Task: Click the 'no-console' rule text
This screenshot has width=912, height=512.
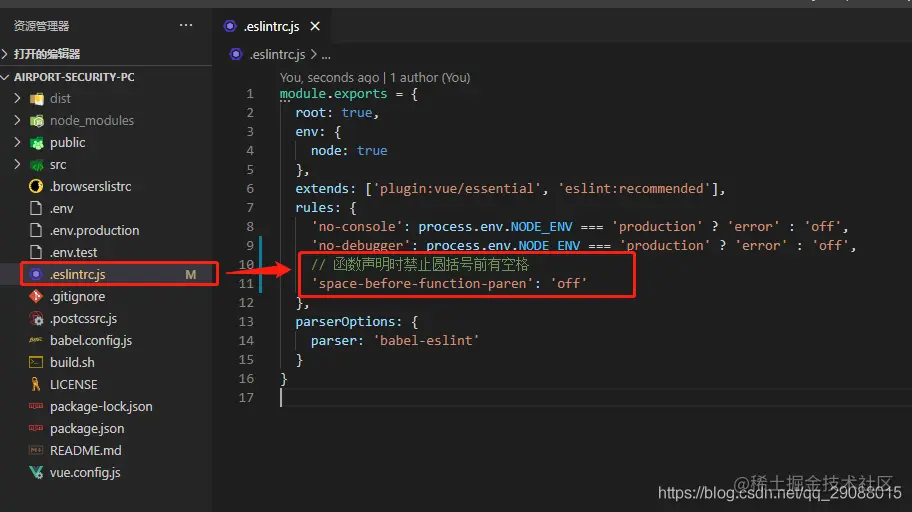Action: pyautogui.click(x=357, y=226)
